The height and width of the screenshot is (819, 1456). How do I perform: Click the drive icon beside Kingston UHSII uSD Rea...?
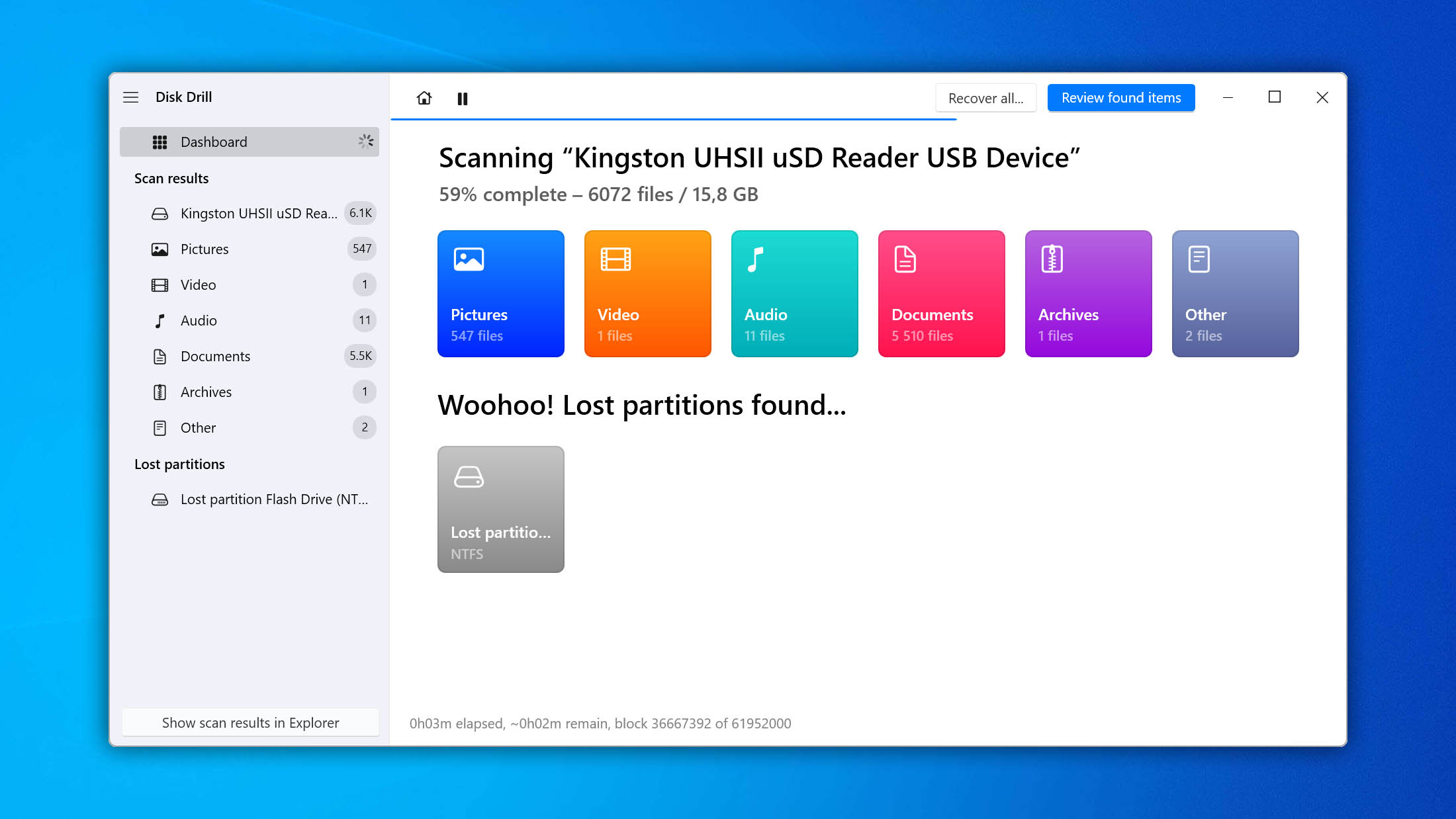point(159,214)
